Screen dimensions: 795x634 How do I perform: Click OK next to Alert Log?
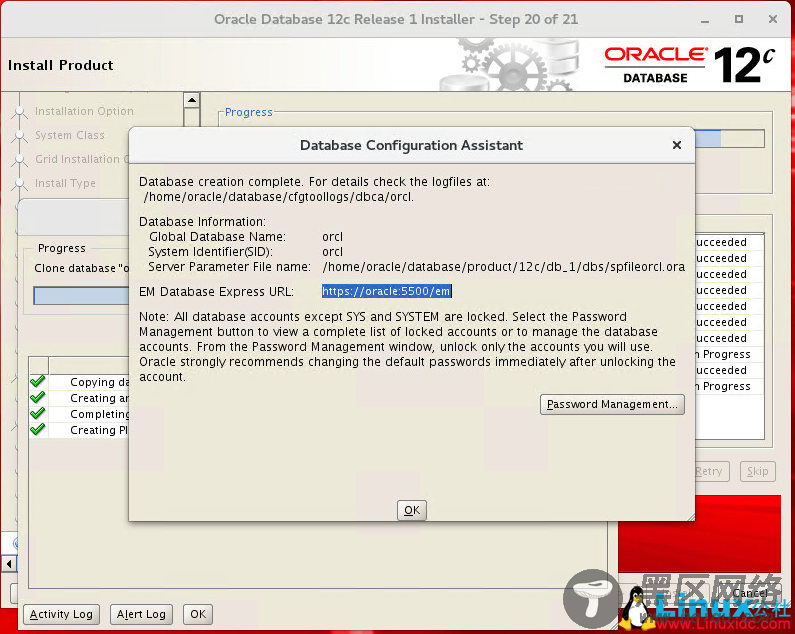pos(198,614)
